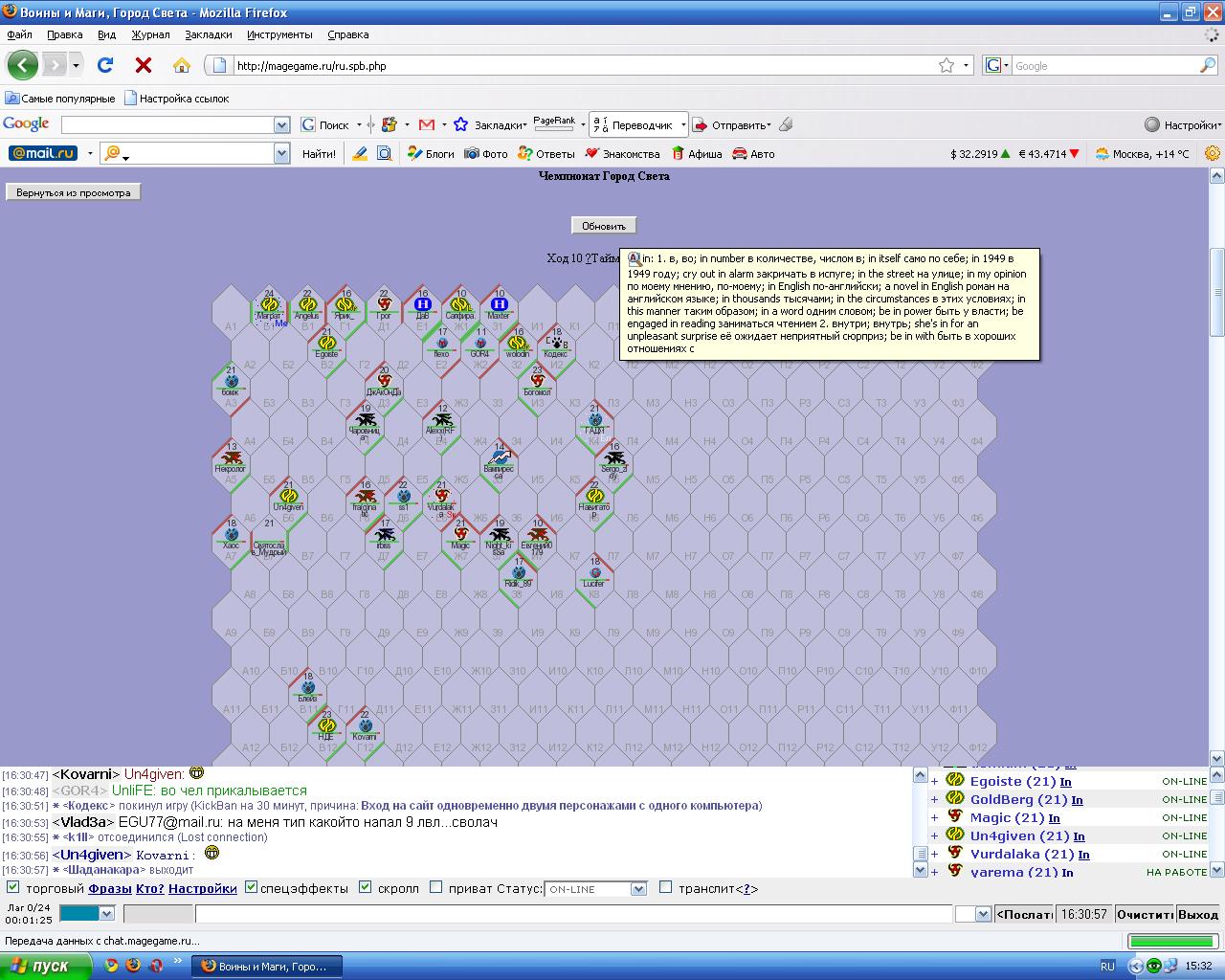Viewport: 1225px width, 980px height.
Task: Go back with the green back arrow
Action: (22, 65)
